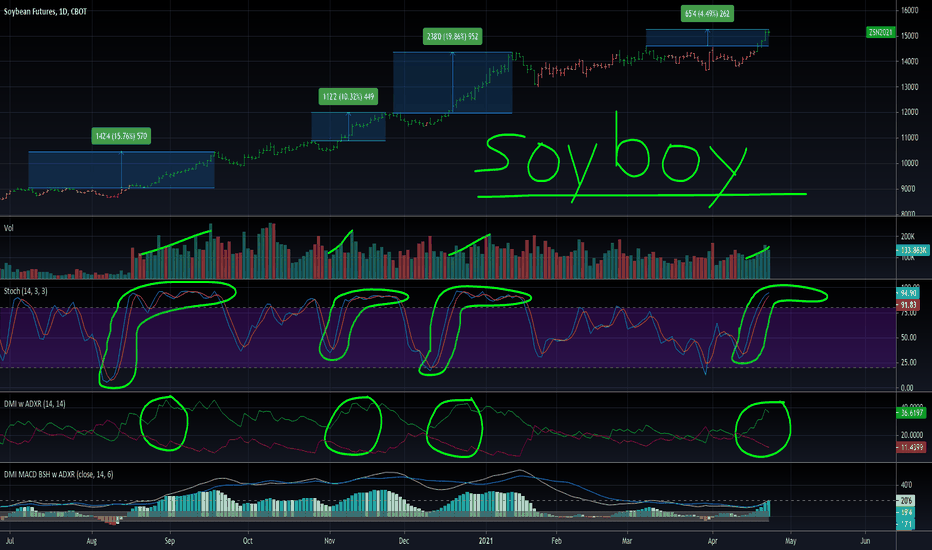Click the green ZSN2021 price tag
The width and height of the screenshot is (932, 550).
tap(881, 32)
